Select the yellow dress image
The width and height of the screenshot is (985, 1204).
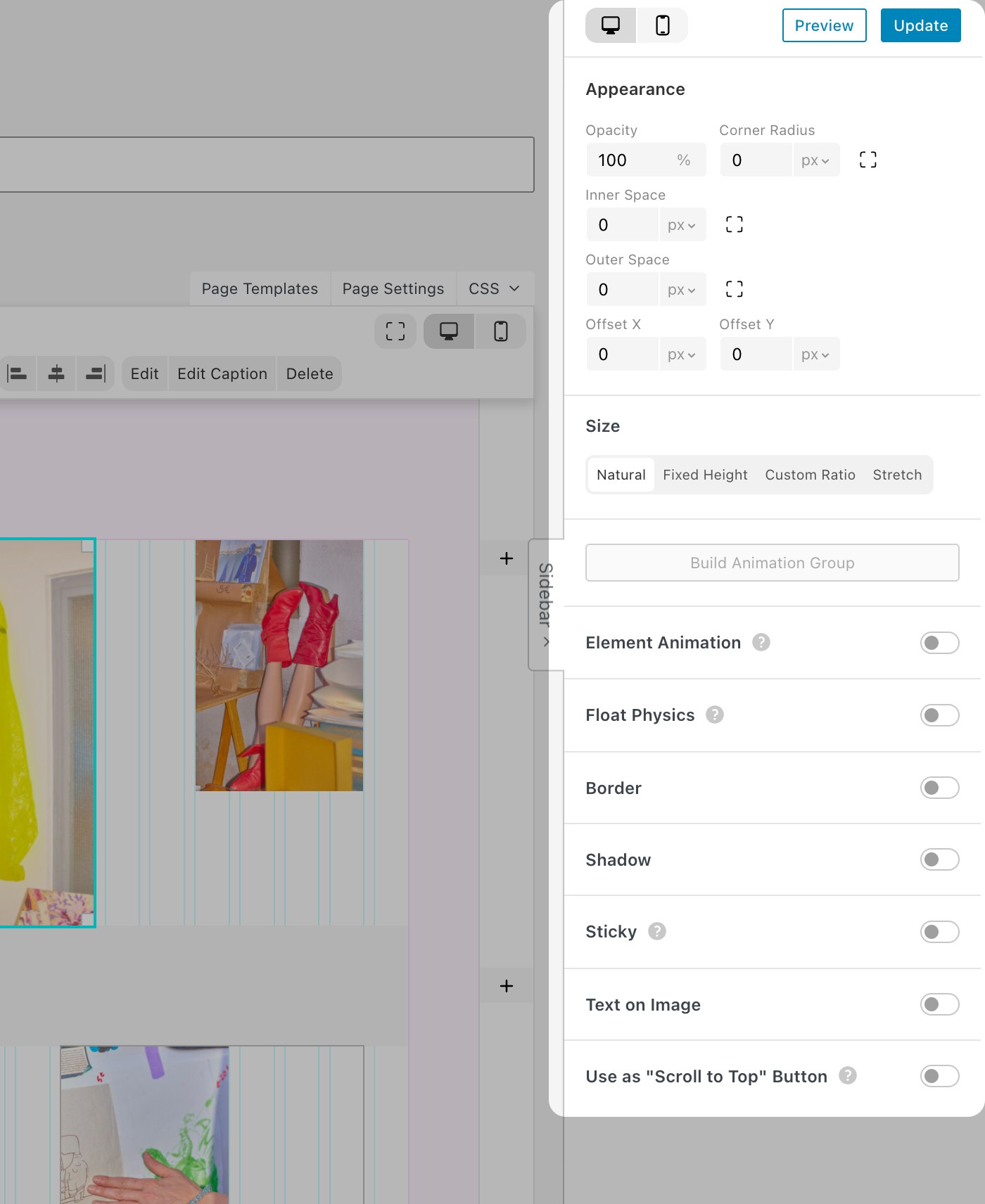pos(46,733)
